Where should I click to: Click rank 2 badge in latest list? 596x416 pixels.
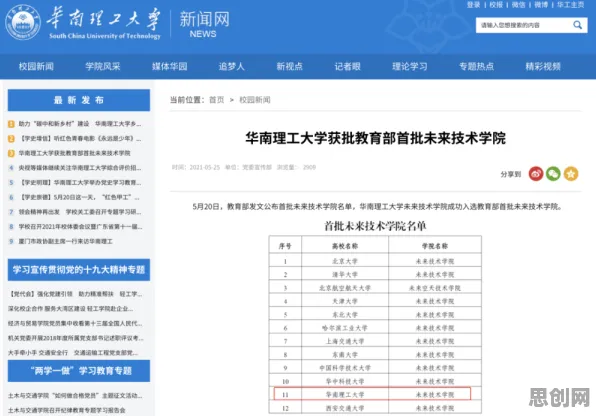point(11,138)
